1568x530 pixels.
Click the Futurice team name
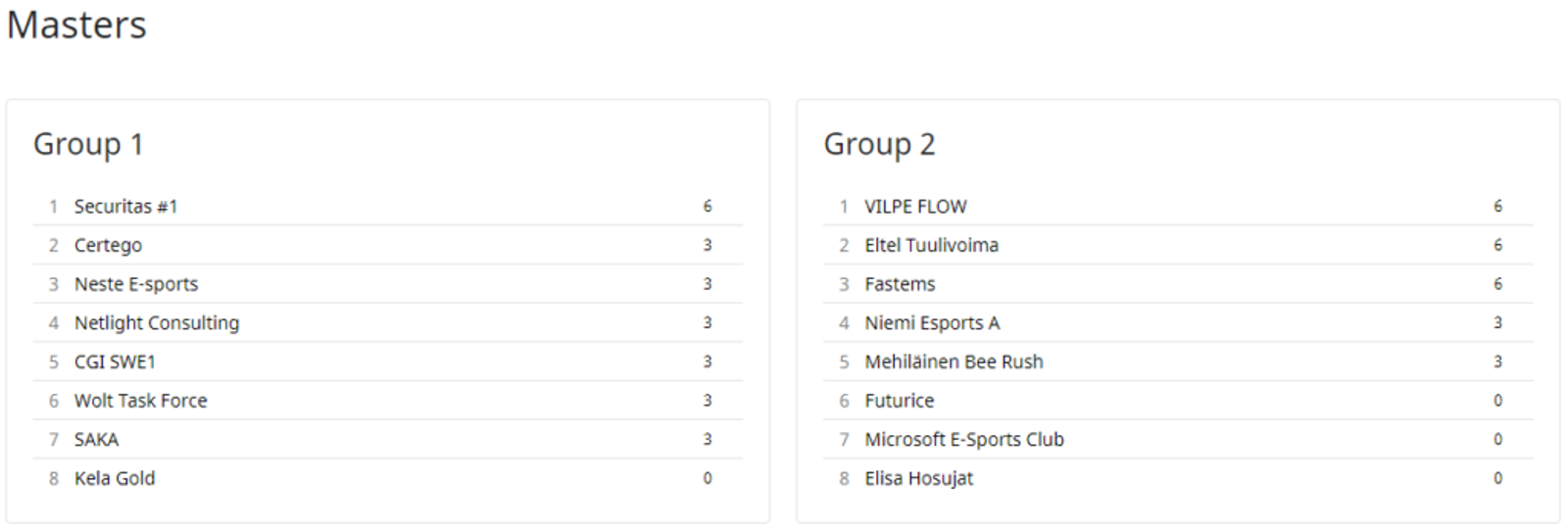click(899, 401)
